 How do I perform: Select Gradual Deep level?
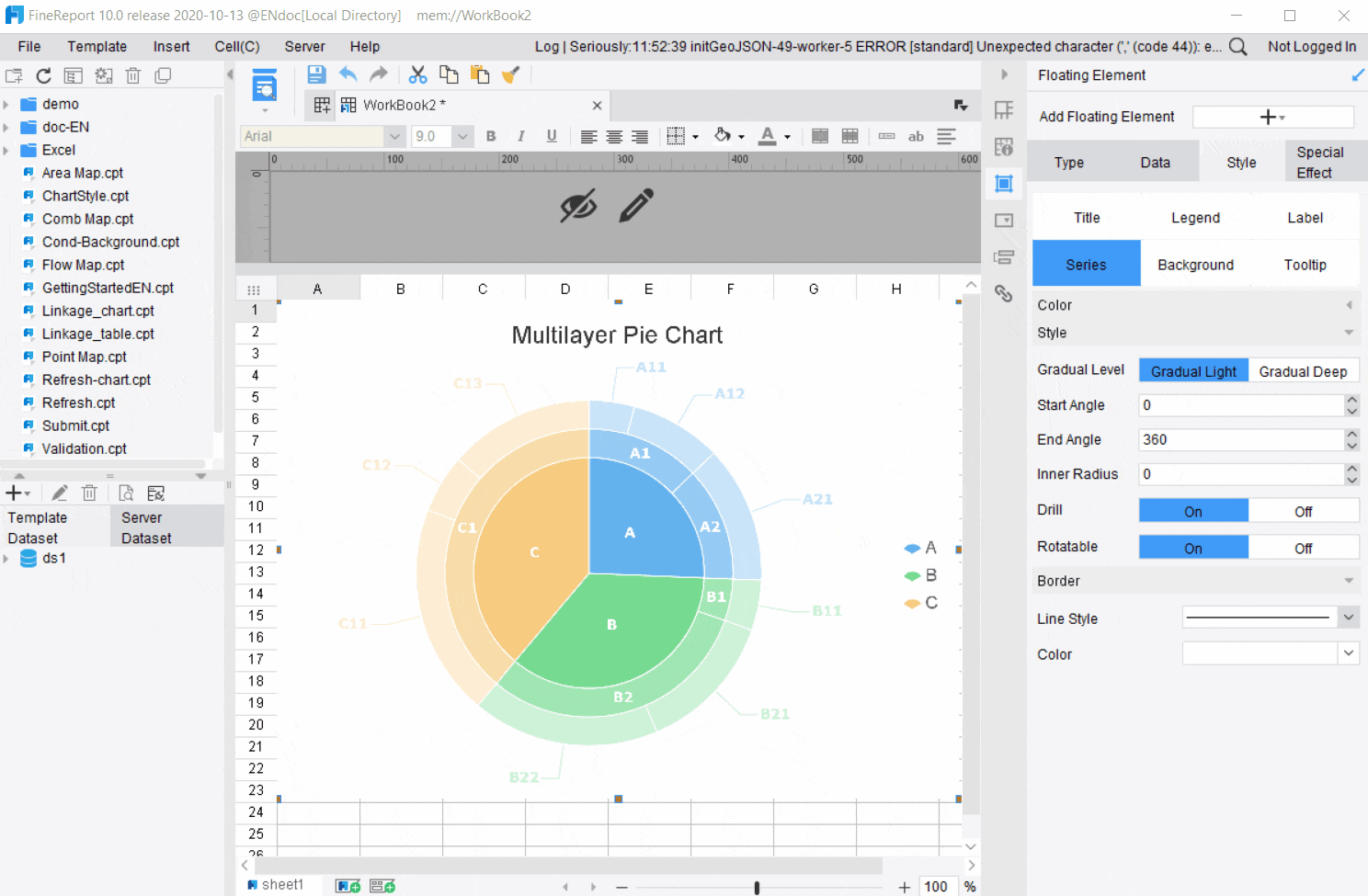tap(1303, 371)
